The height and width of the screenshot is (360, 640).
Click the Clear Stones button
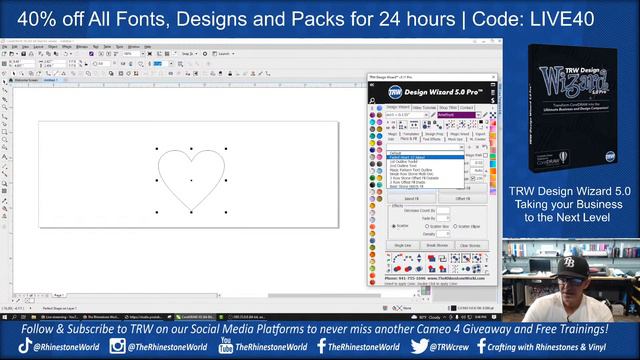pyautogui.click(x=470, y=245)
